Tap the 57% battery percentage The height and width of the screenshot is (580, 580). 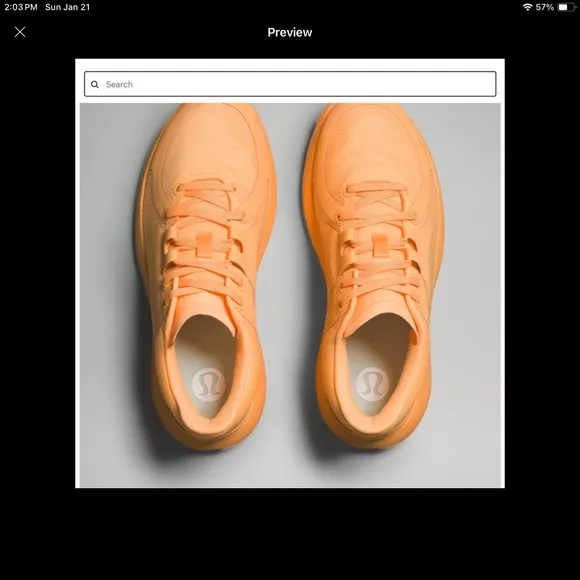544,7
